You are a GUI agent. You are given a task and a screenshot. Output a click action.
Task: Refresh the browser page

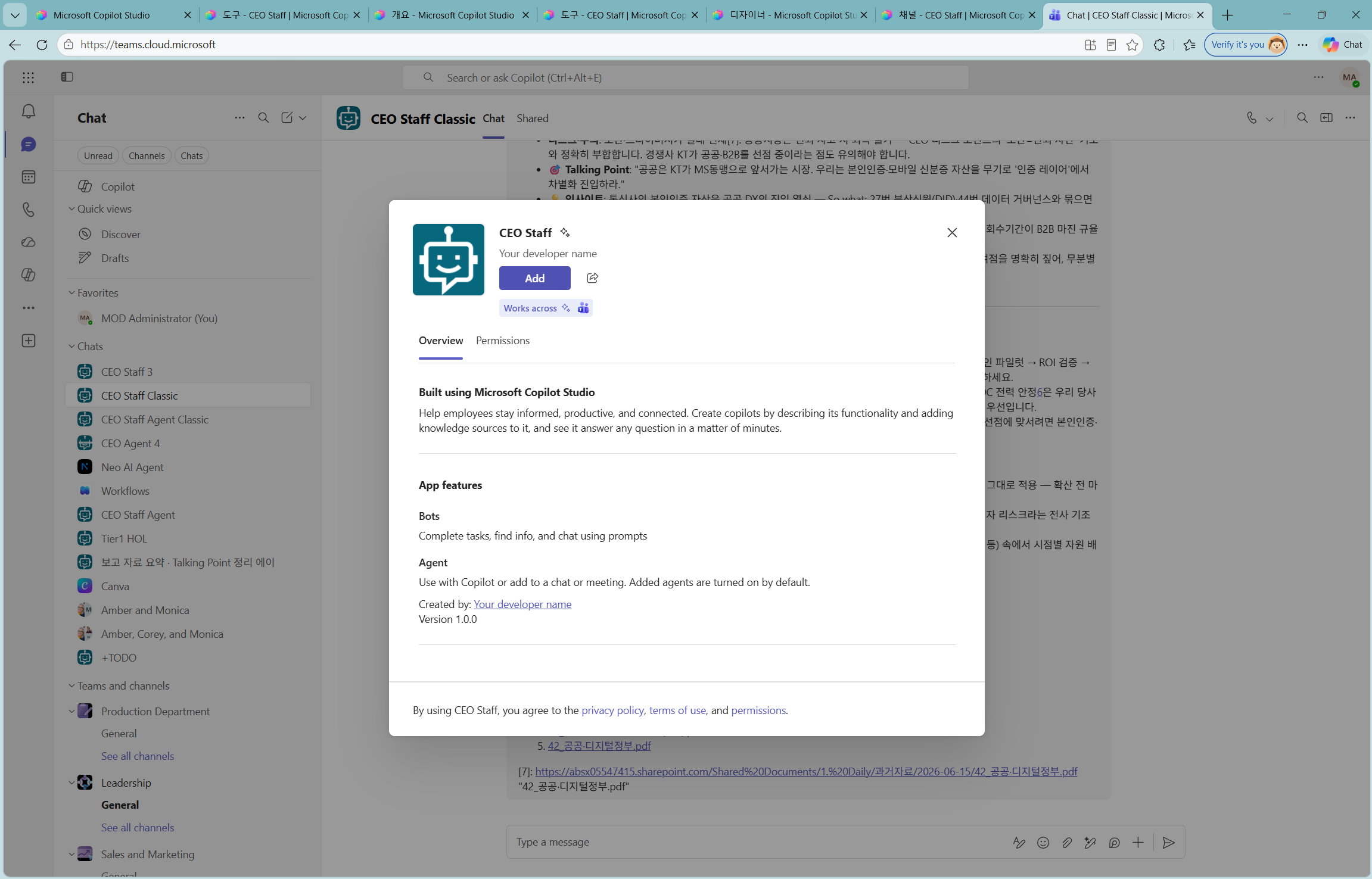tap(42, 45)
